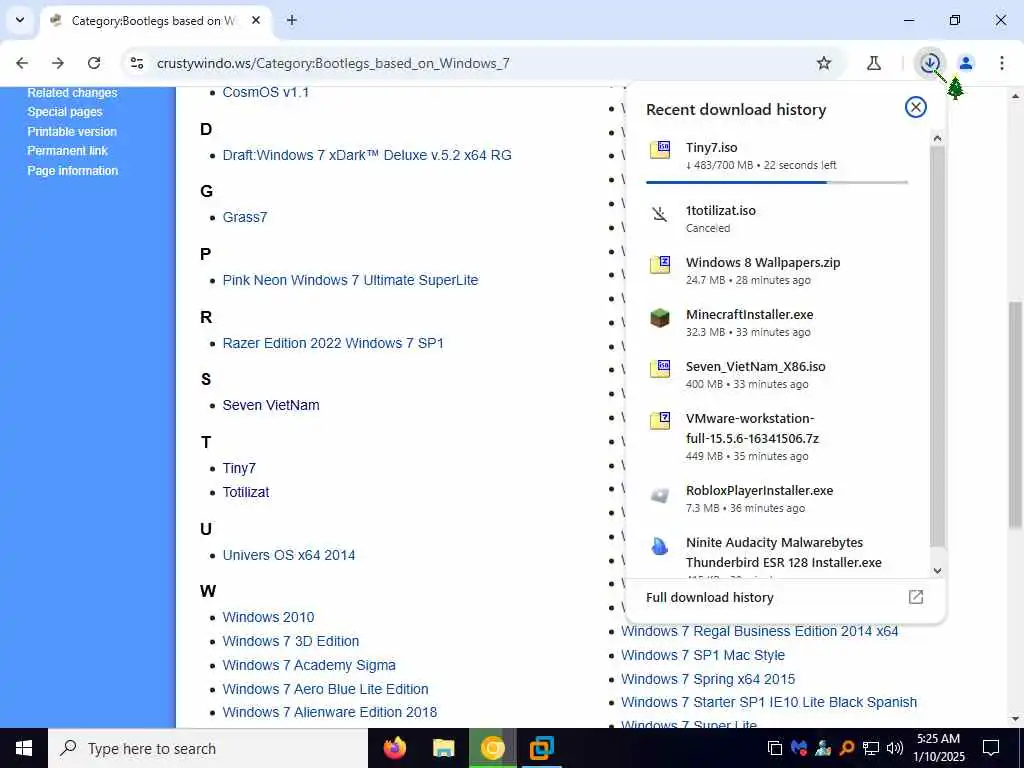1024x768 pixels.
Task: Close the Recent download history popup
Action: (916, 107)
